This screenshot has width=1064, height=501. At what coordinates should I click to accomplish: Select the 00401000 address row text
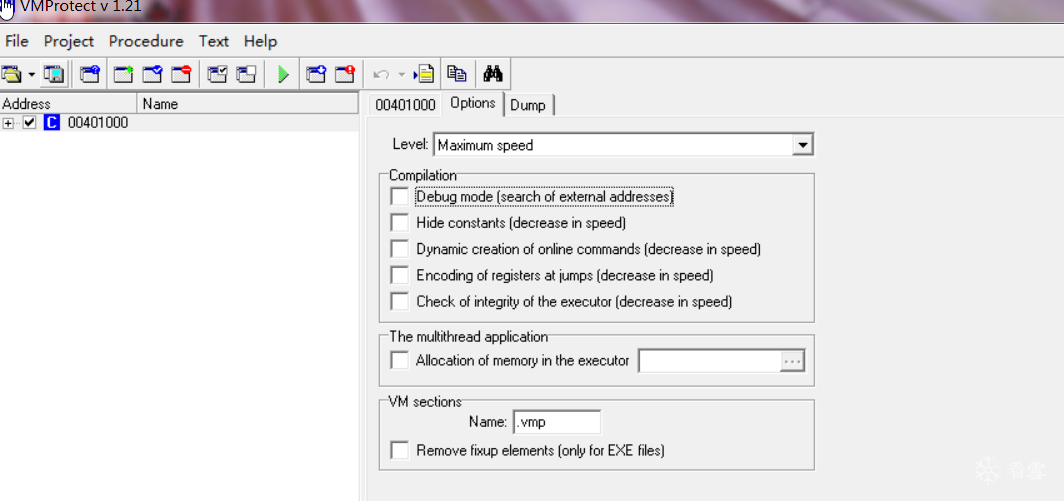98,124
